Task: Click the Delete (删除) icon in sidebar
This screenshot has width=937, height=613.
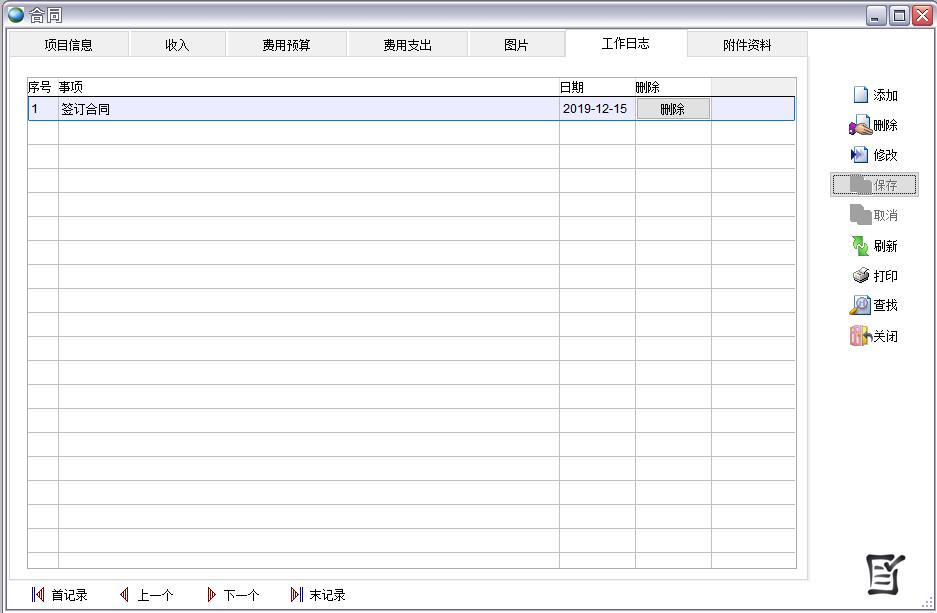Action: pyautogui.click(x=860, y=126)
